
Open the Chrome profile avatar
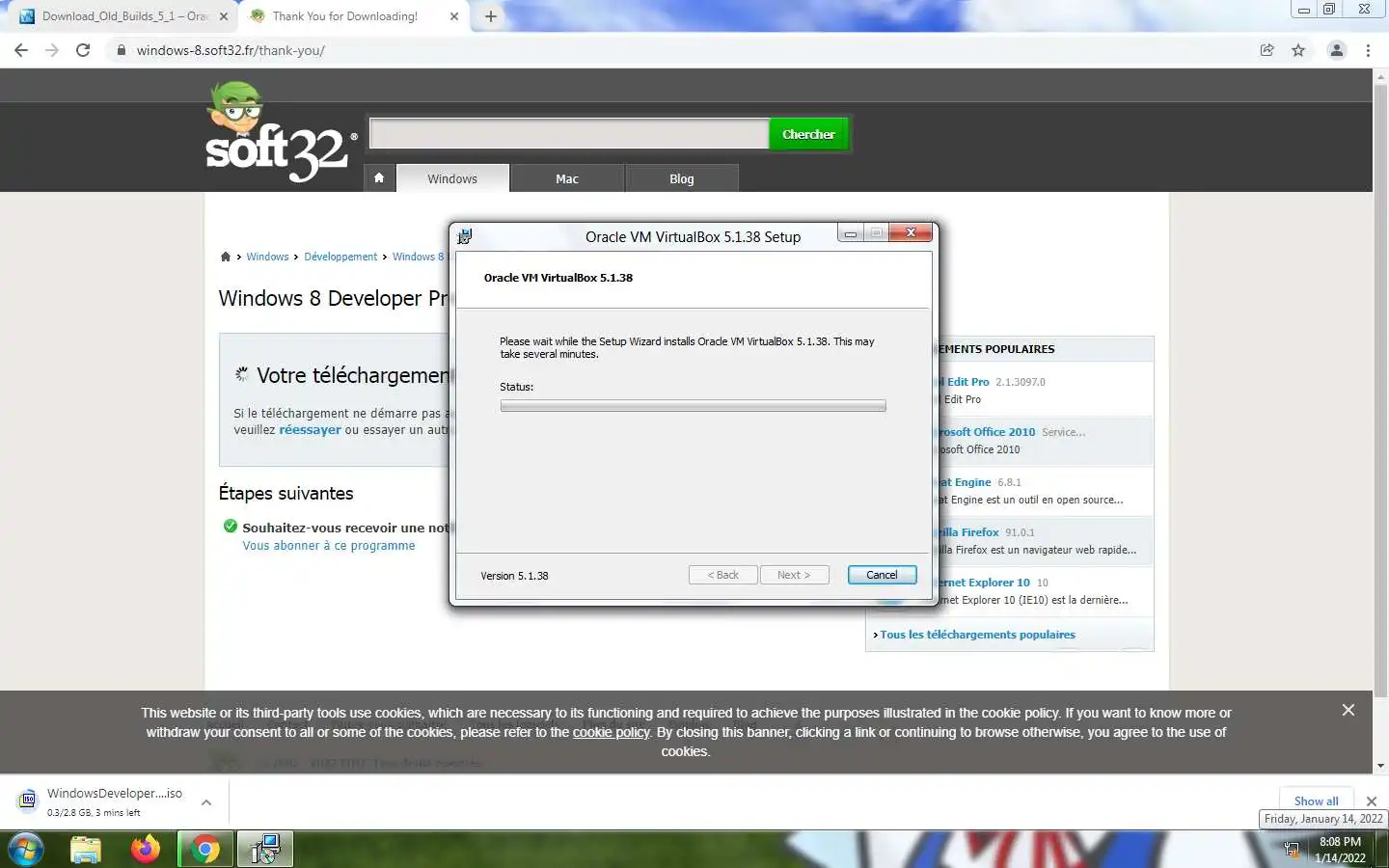click(x=1337, y=50)
